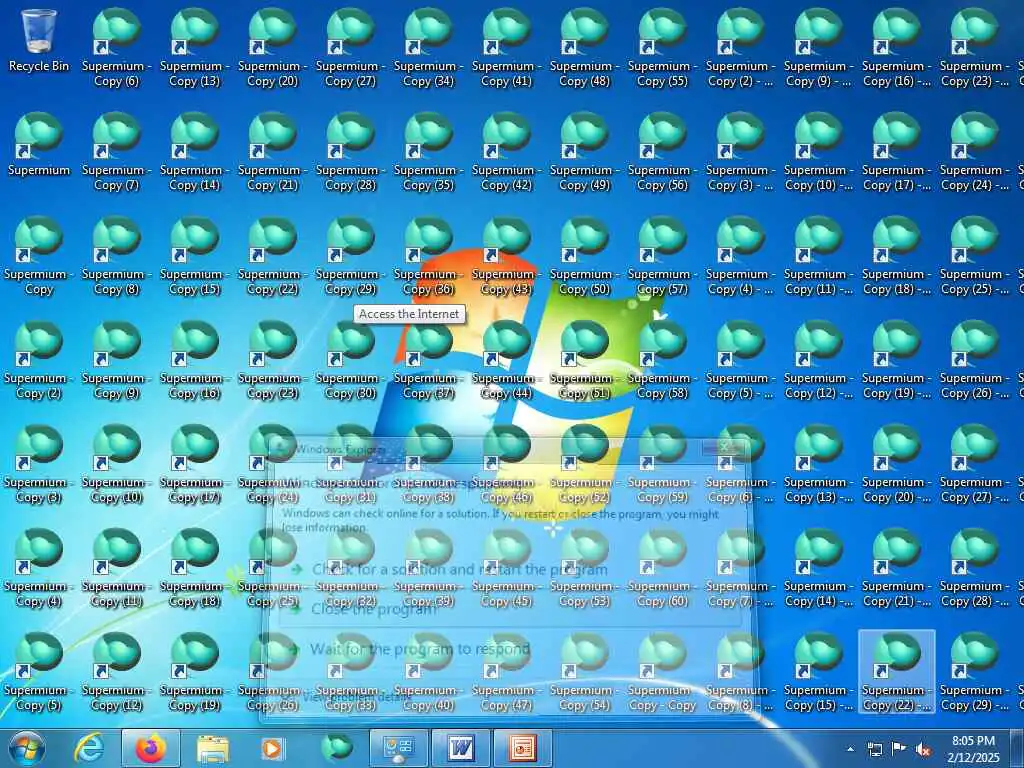Choose Check for a solution and restart the program
The width and height of the screenshot is (1024, 768).
[x=459, y=569]
